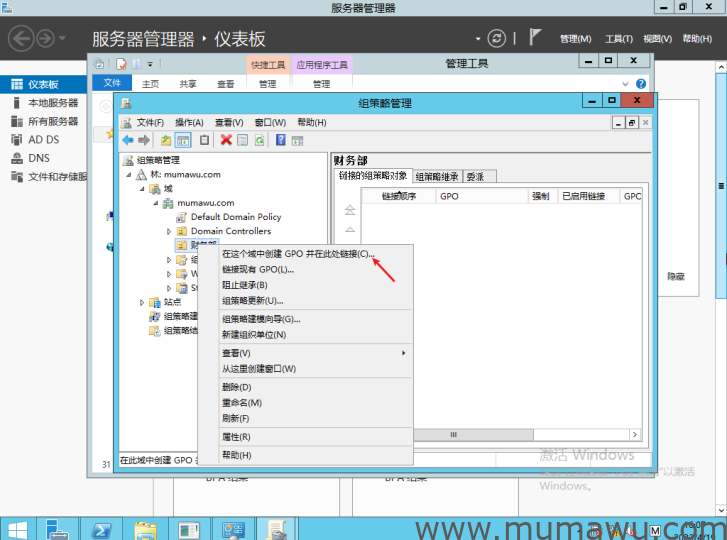Image resolution: width=727 pixels, height=540 pixels.
Task: Collapse the 林: mumawu.com forest node
Action: coord(129,175)
